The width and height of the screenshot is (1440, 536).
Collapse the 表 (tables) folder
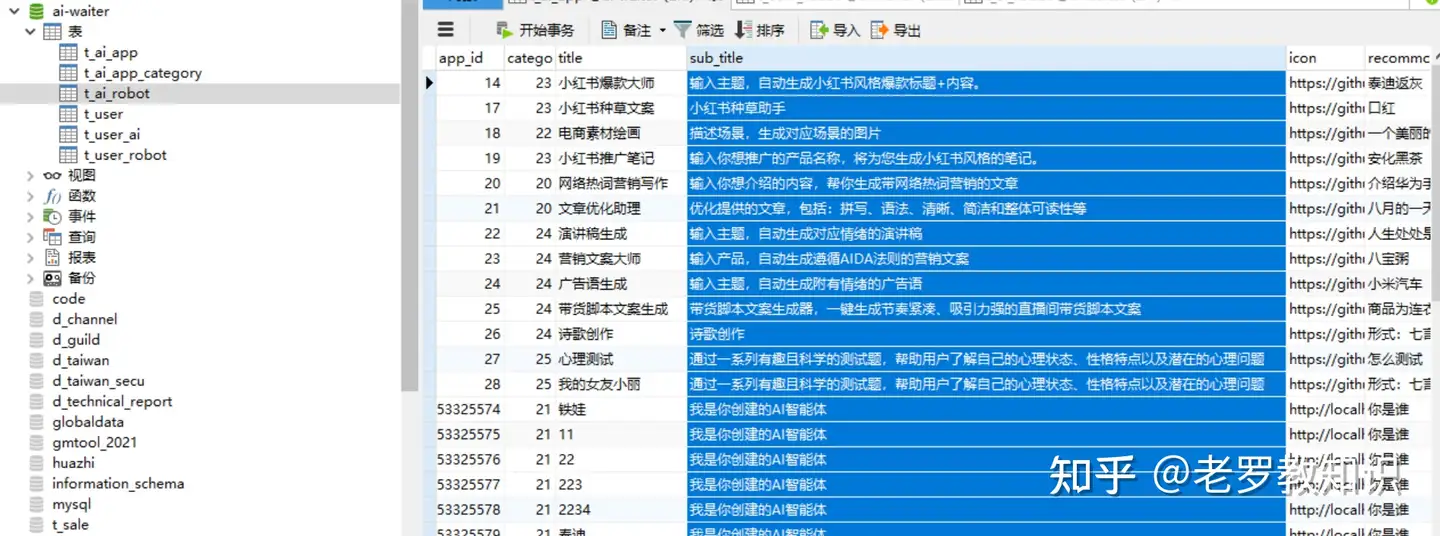[x=30, y=32]
